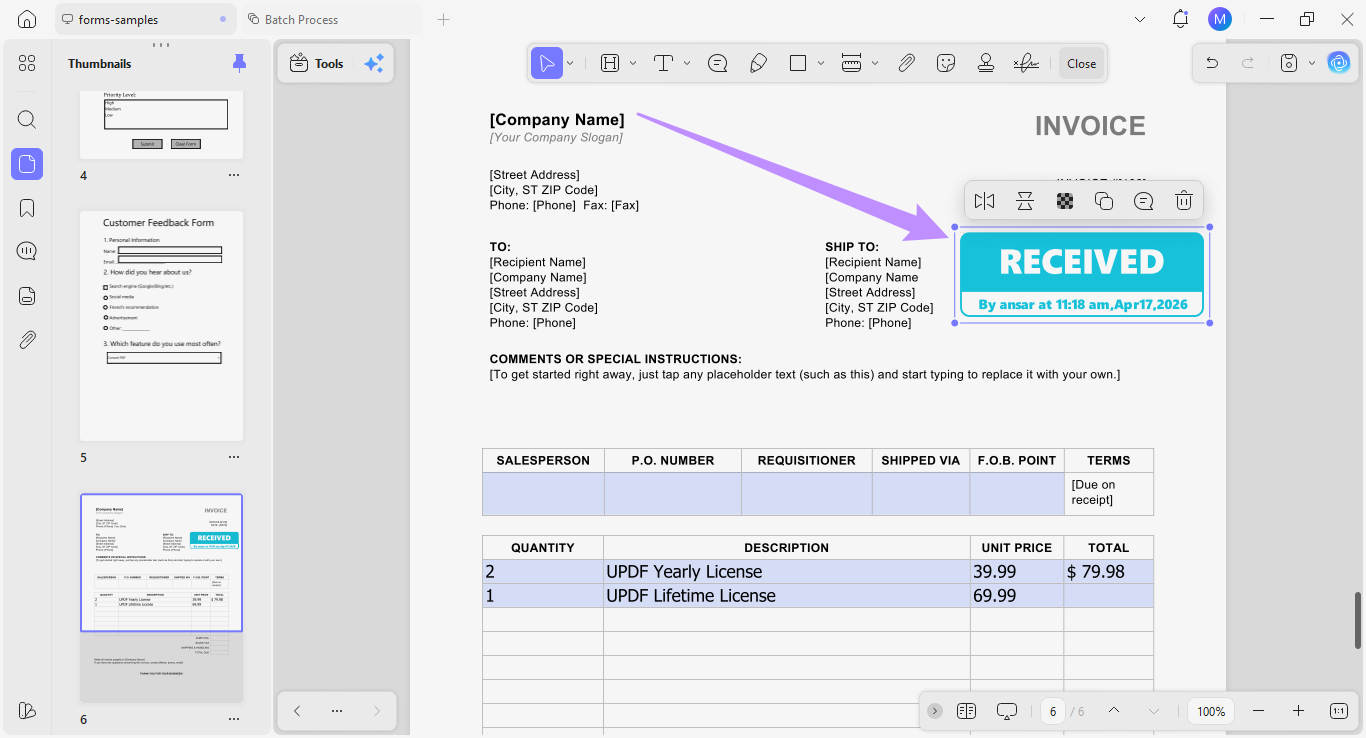Select the sticky note comment tool
The width and height of the screenshot is (1366, 738).
(x=717, y=63)
